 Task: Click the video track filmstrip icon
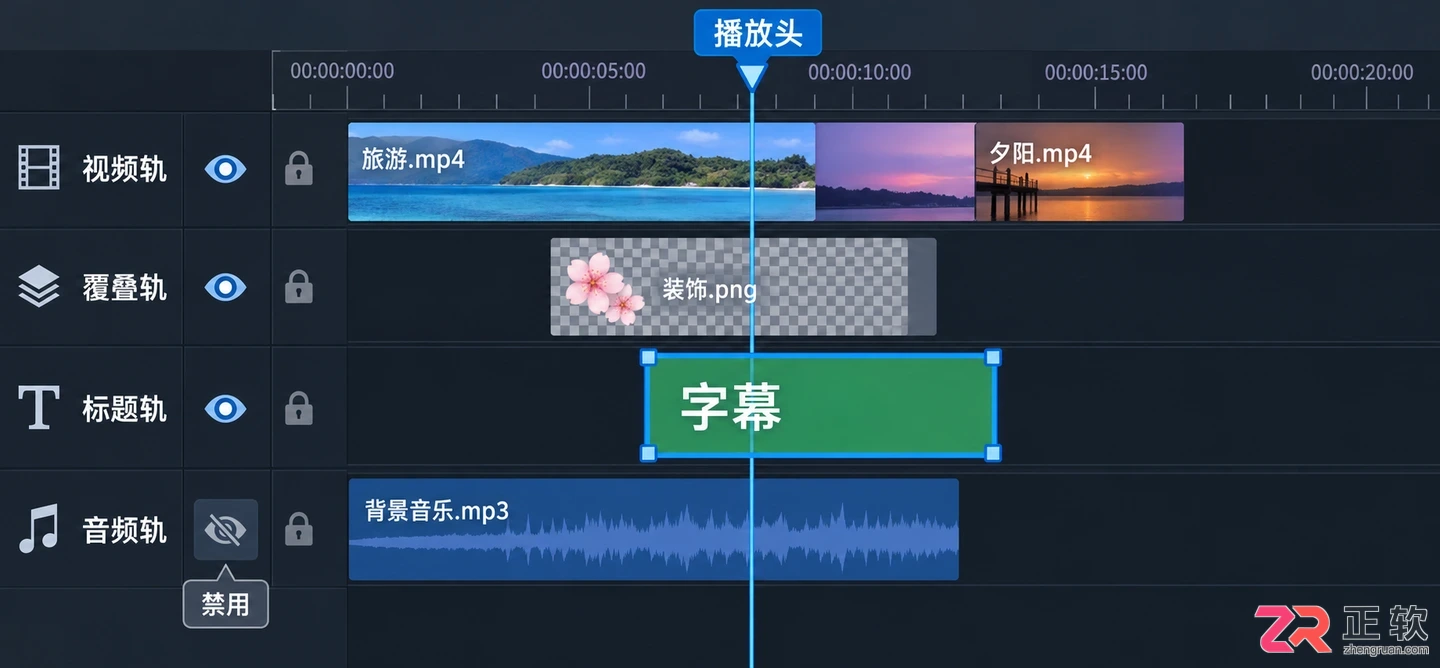tap(39, 167)
